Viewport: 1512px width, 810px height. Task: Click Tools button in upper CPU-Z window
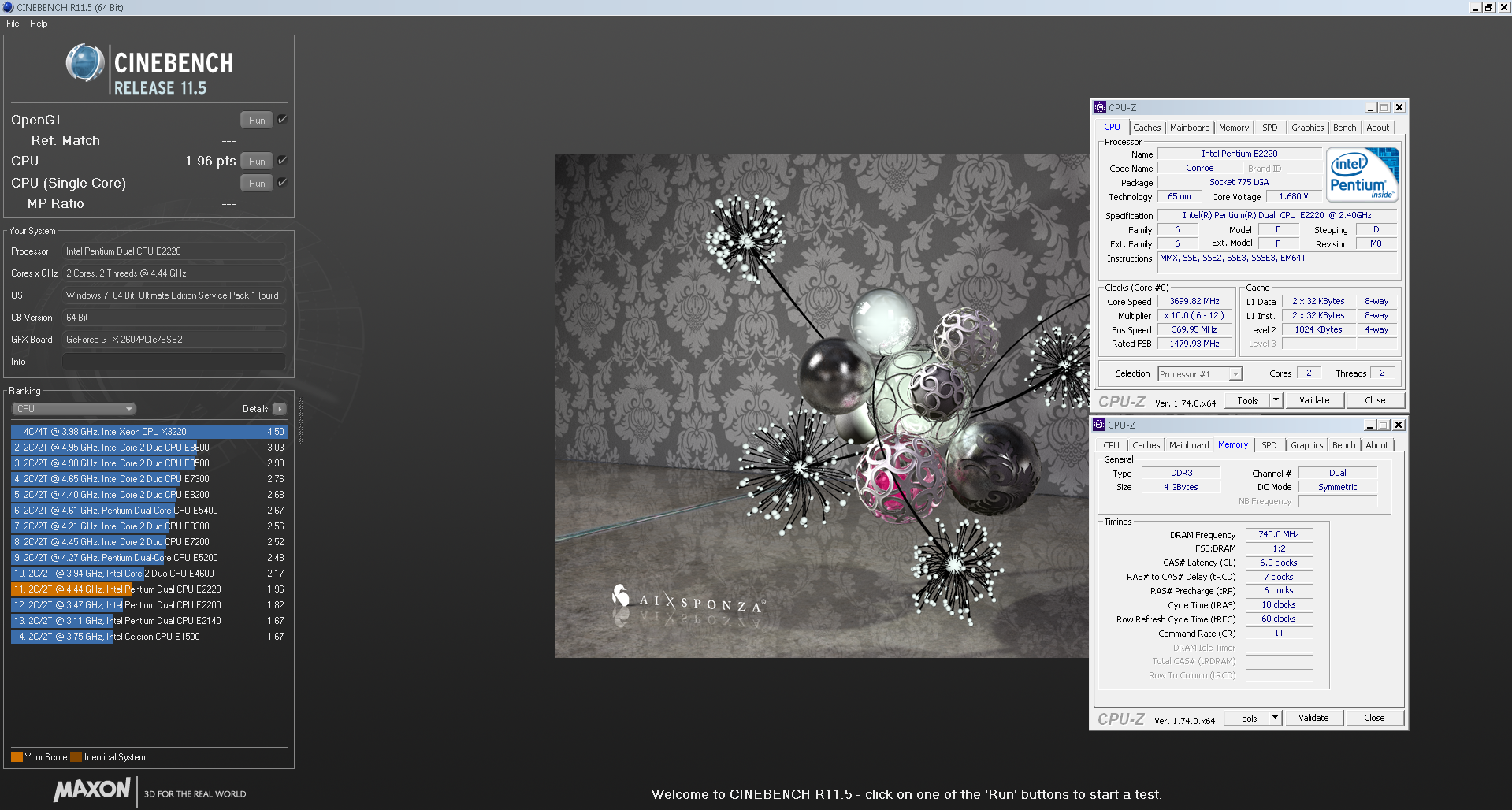click(x=1247, y=400)
